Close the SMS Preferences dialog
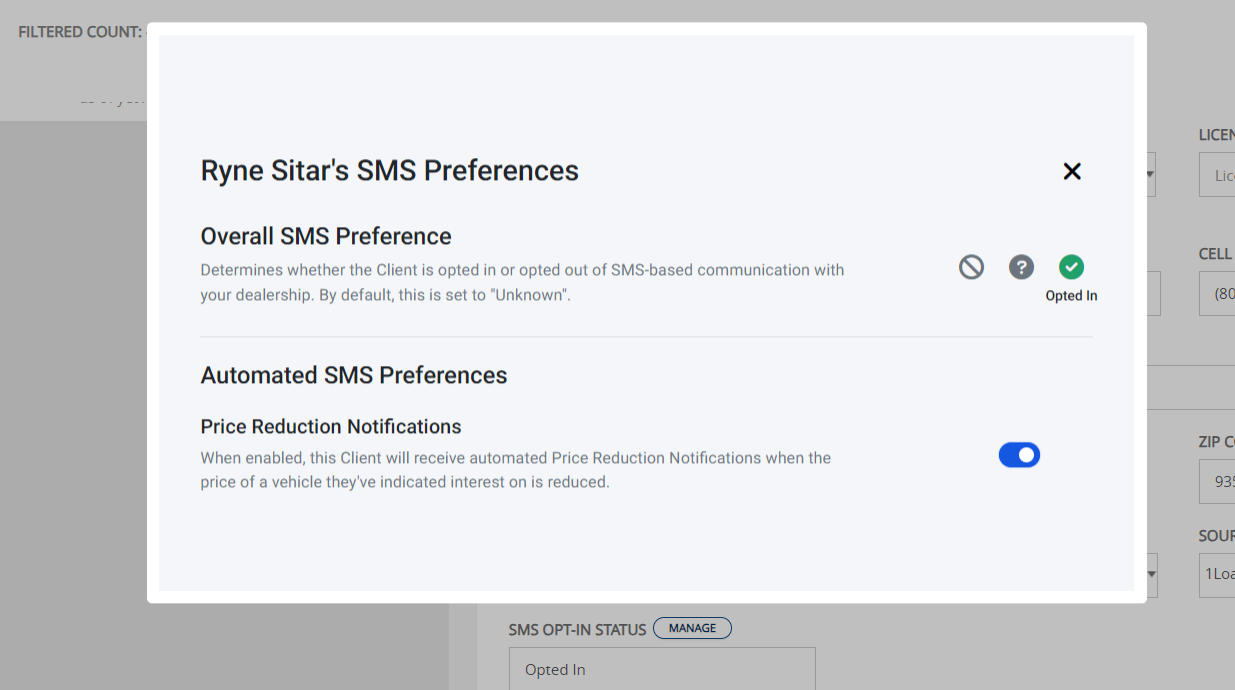 coord(1072,171)
